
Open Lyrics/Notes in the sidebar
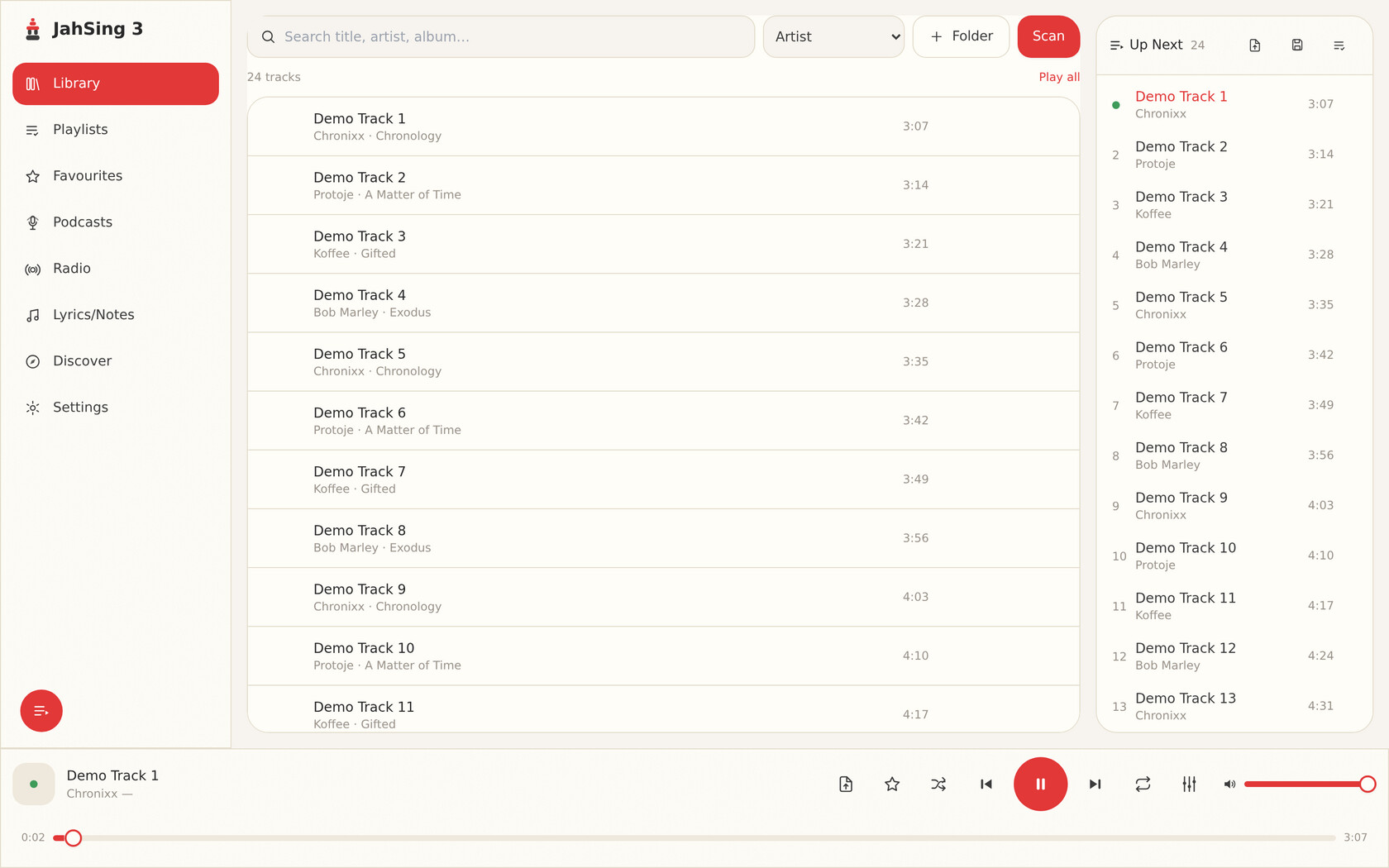click(116, 315)
